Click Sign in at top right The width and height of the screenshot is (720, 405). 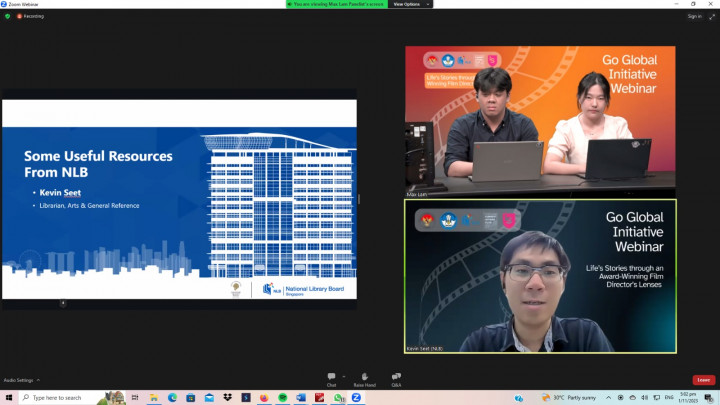[x=694, y=16]
